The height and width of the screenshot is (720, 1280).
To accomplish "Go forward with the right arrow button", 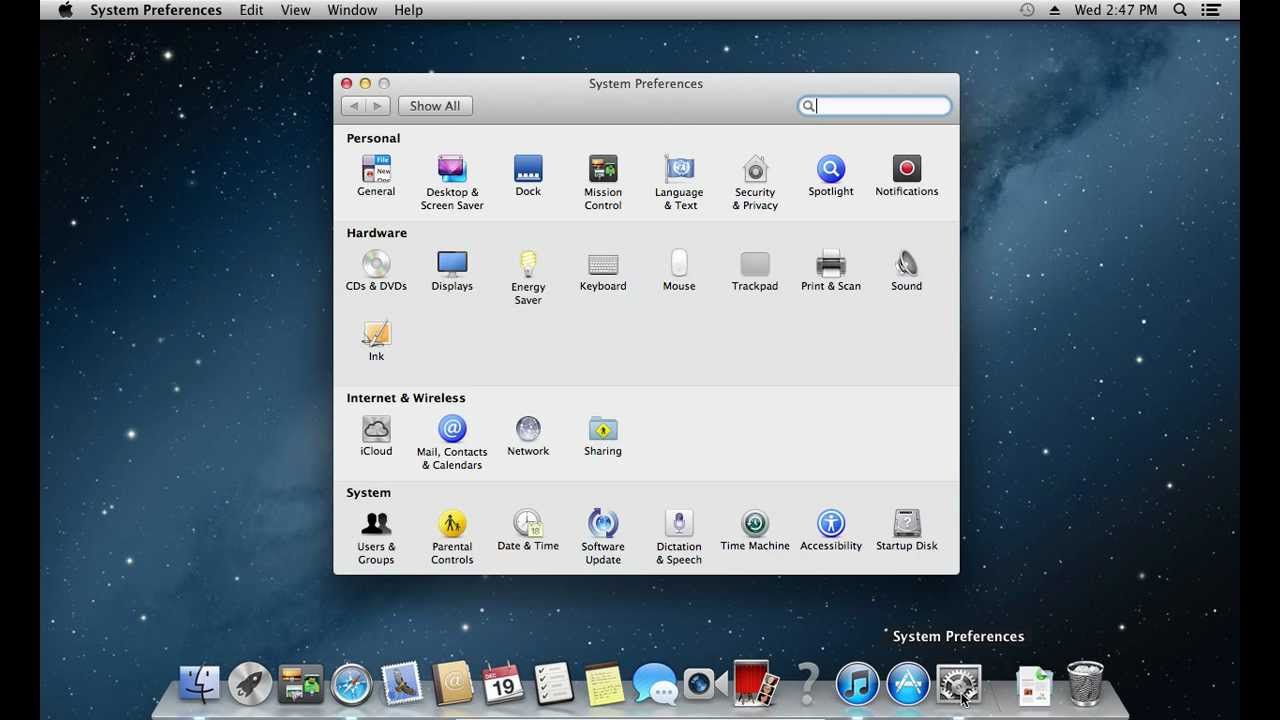I will pyautogui.click(x=378, y=106).
